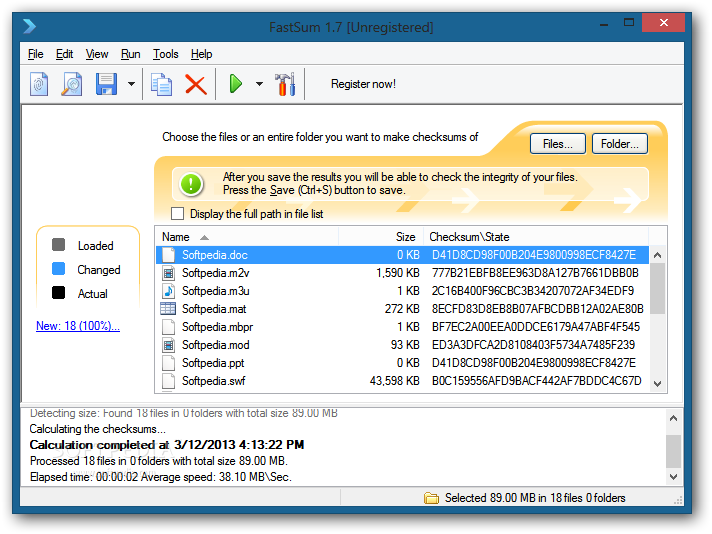Minimize the FastSum window
This screenshot has height=534, width=712.
[x=604, y=24]
